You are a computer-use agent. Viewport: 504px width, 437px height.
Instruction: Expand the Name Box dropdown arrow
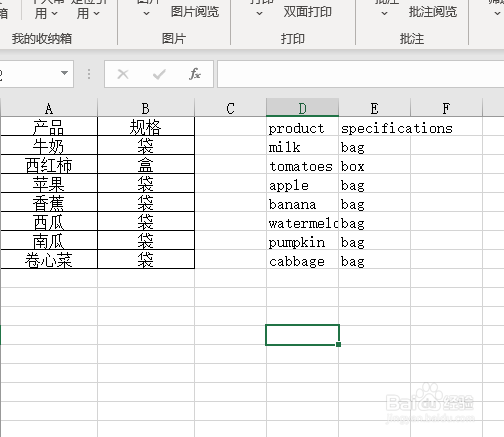coord(64,73)
